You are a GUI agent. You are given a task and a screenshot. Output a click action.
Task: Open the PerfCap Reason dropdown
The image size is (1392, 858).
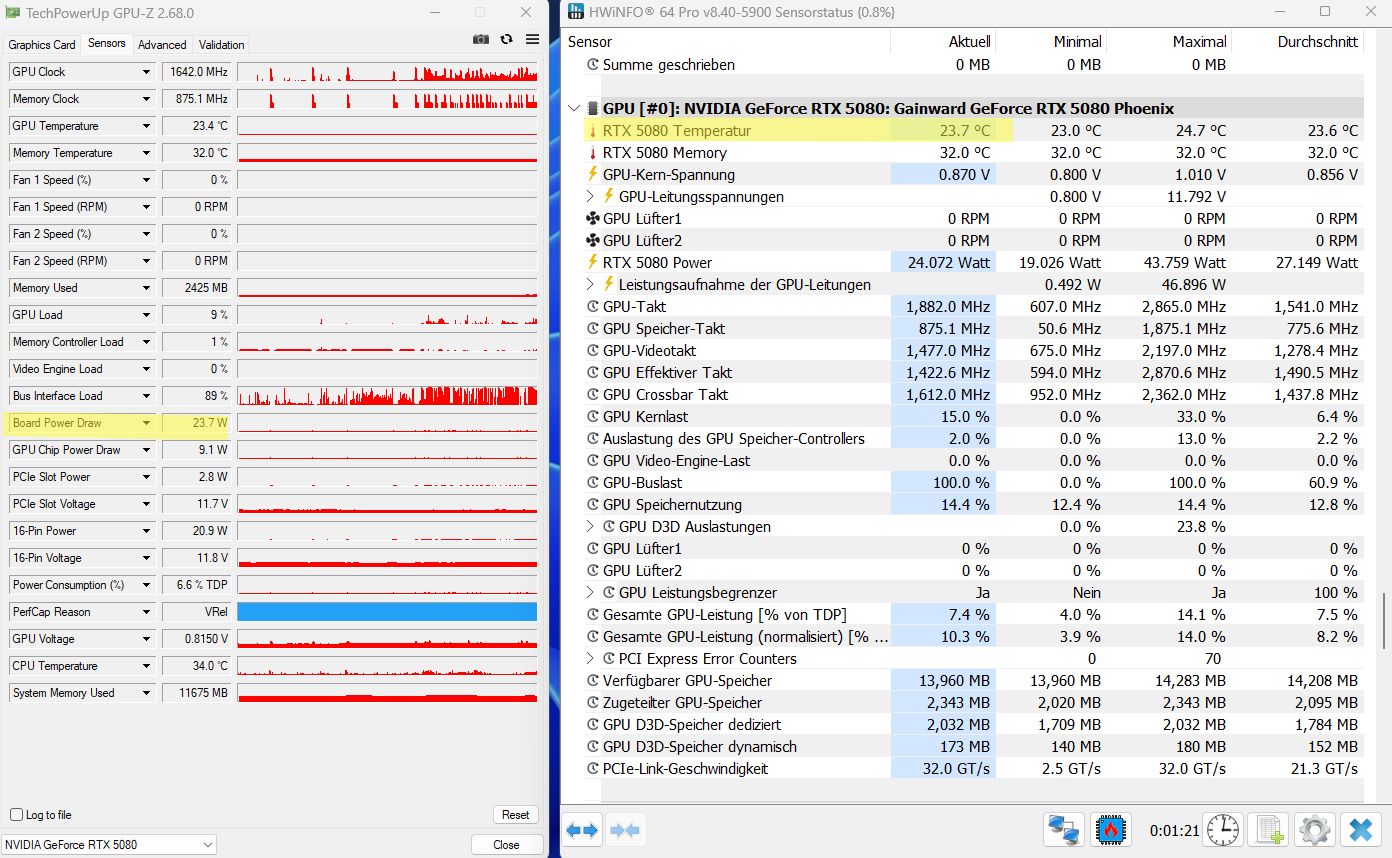coord(147,612)
